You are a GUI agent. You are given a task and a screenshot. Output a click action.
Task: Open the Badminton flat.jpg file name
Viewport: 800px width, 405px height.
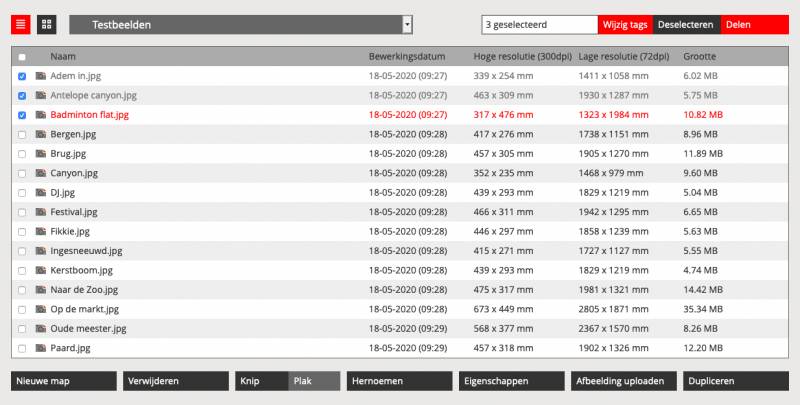tap(89, 115)
